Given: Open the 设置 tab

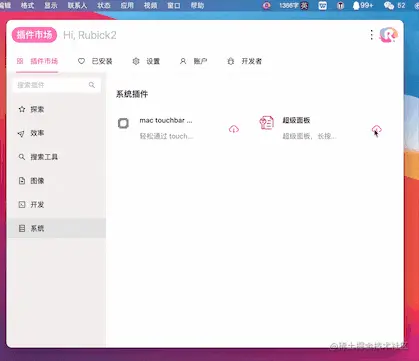Looking at the screenshot, I should point(146,61).
